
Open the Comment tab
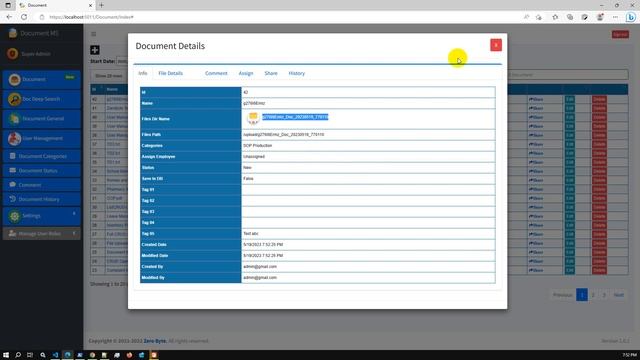click(216, 73)
